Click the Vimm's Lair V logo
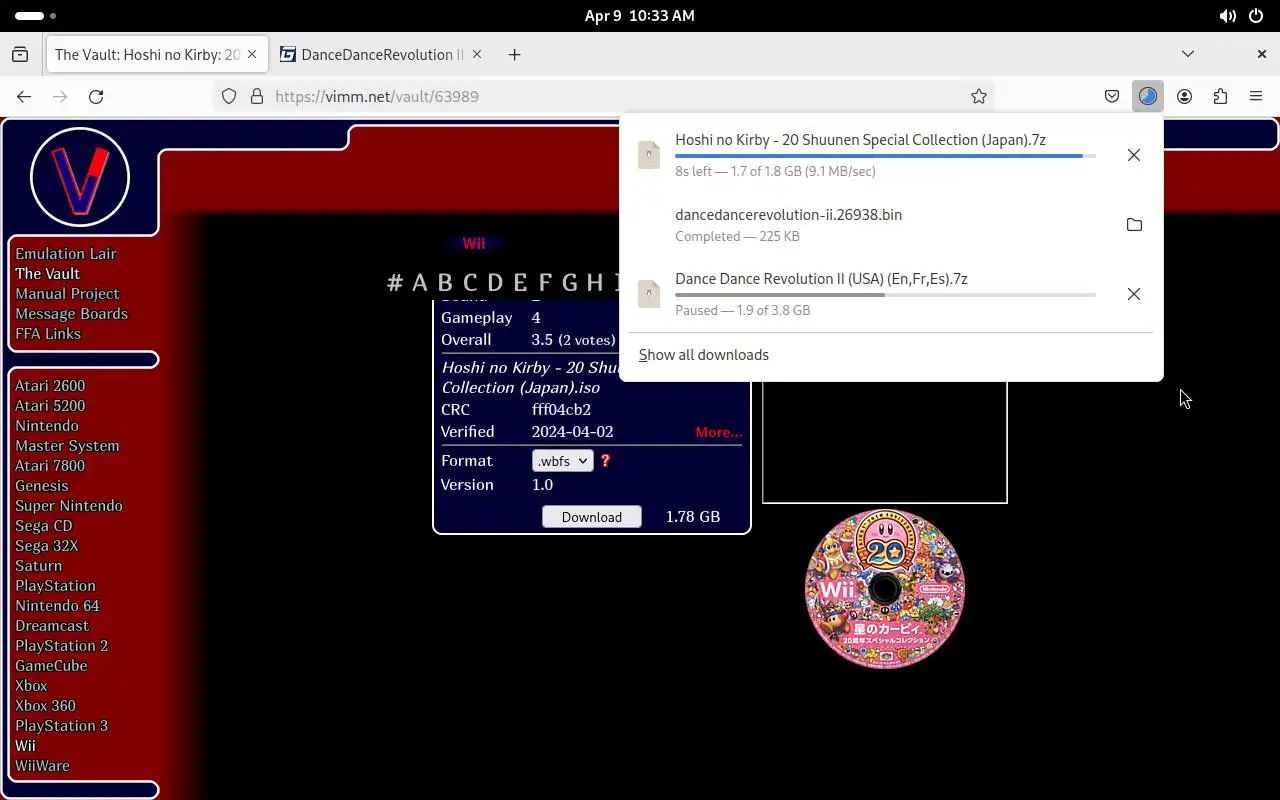The width and height of the screenshot is (1280, 800). 80,177
